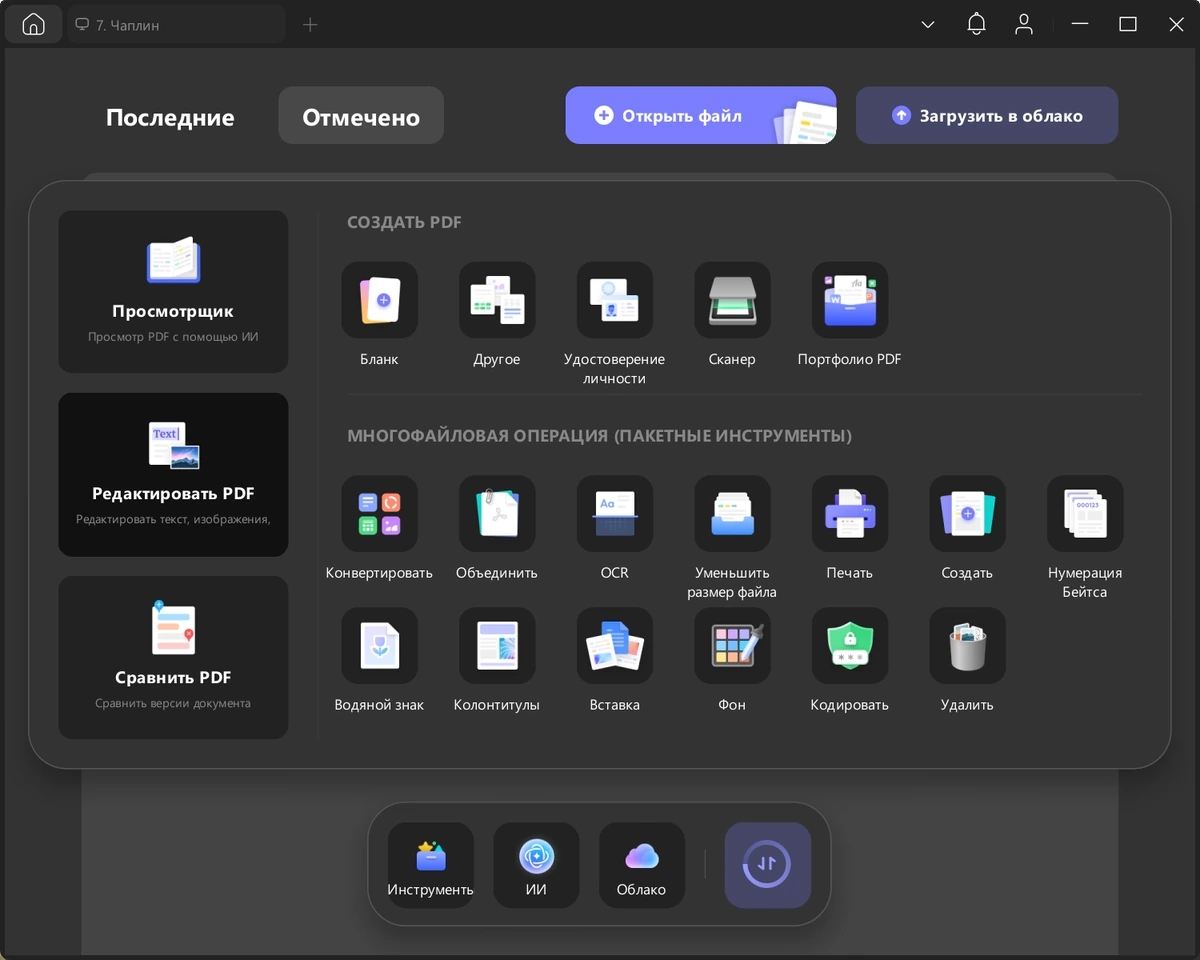
Task: Open Колонтитулы header footer tool
Action: pyautogui.click(x=497, y=646)
